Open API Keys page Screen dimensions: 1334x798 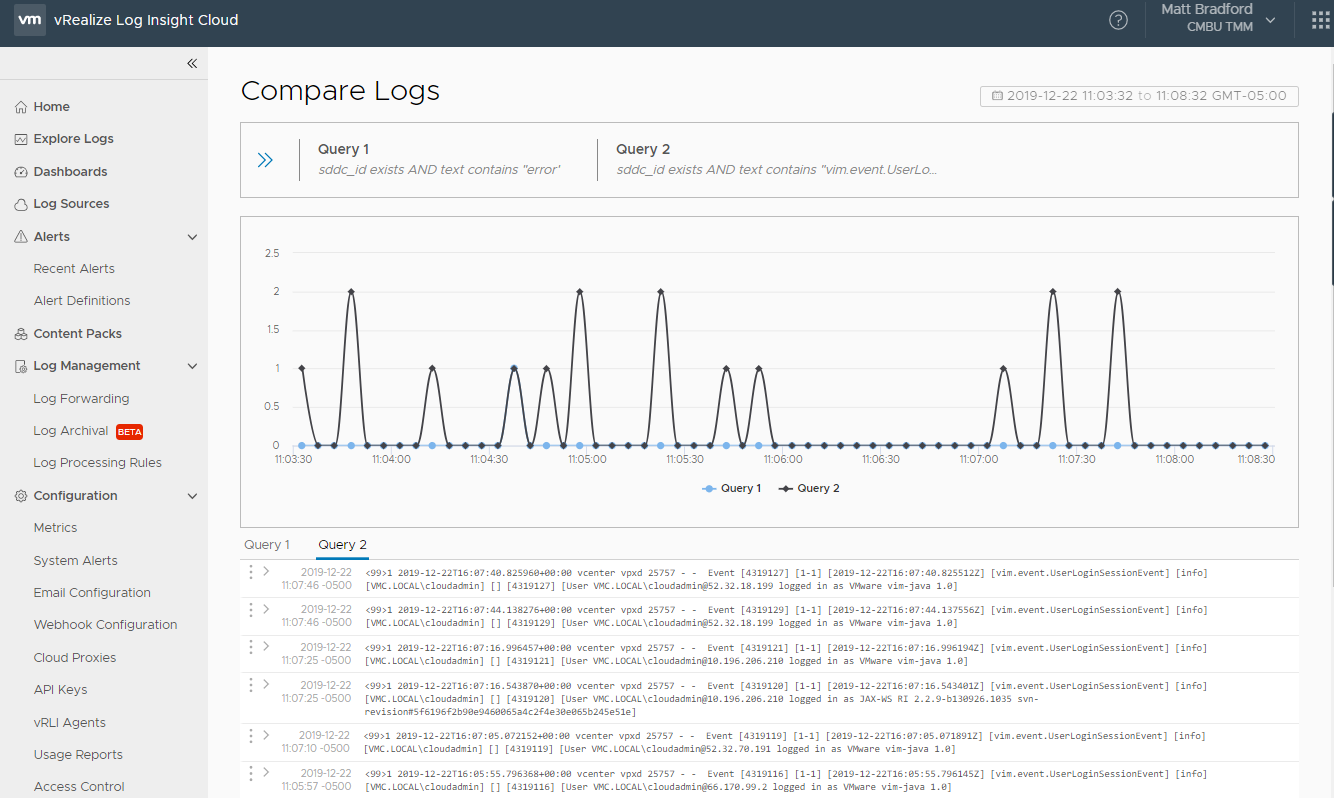tap(60, 690)
